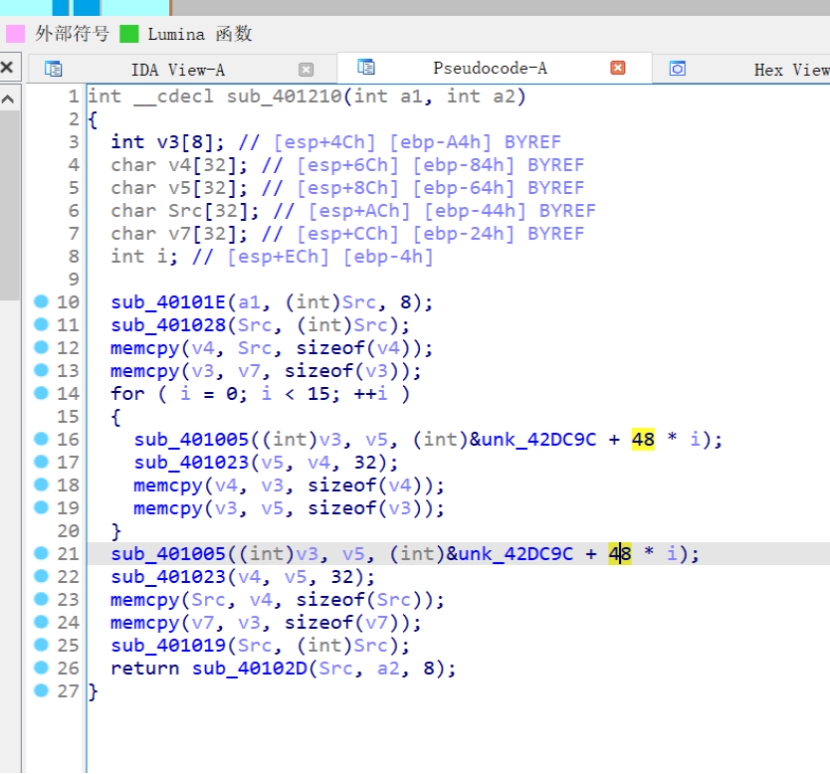Toggle breakpoint dot on line 10

point(41,301)
